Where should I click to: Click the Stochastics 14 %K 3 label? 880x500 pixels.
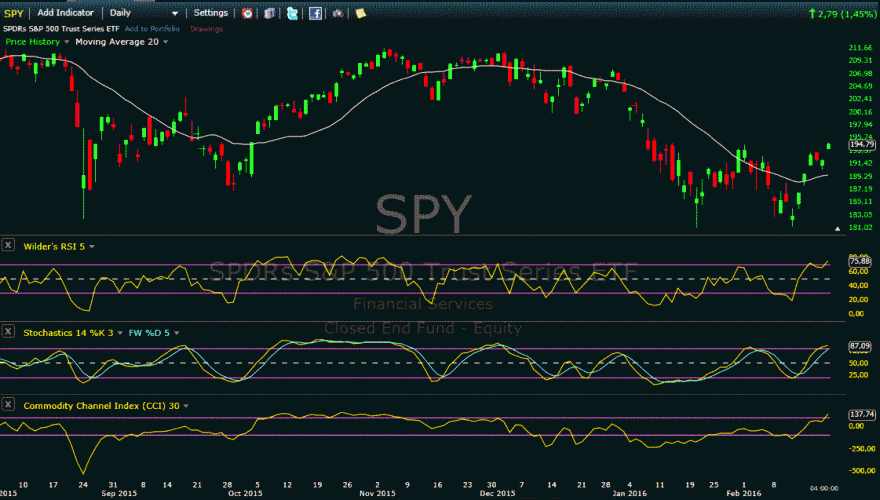coord(68,333)
